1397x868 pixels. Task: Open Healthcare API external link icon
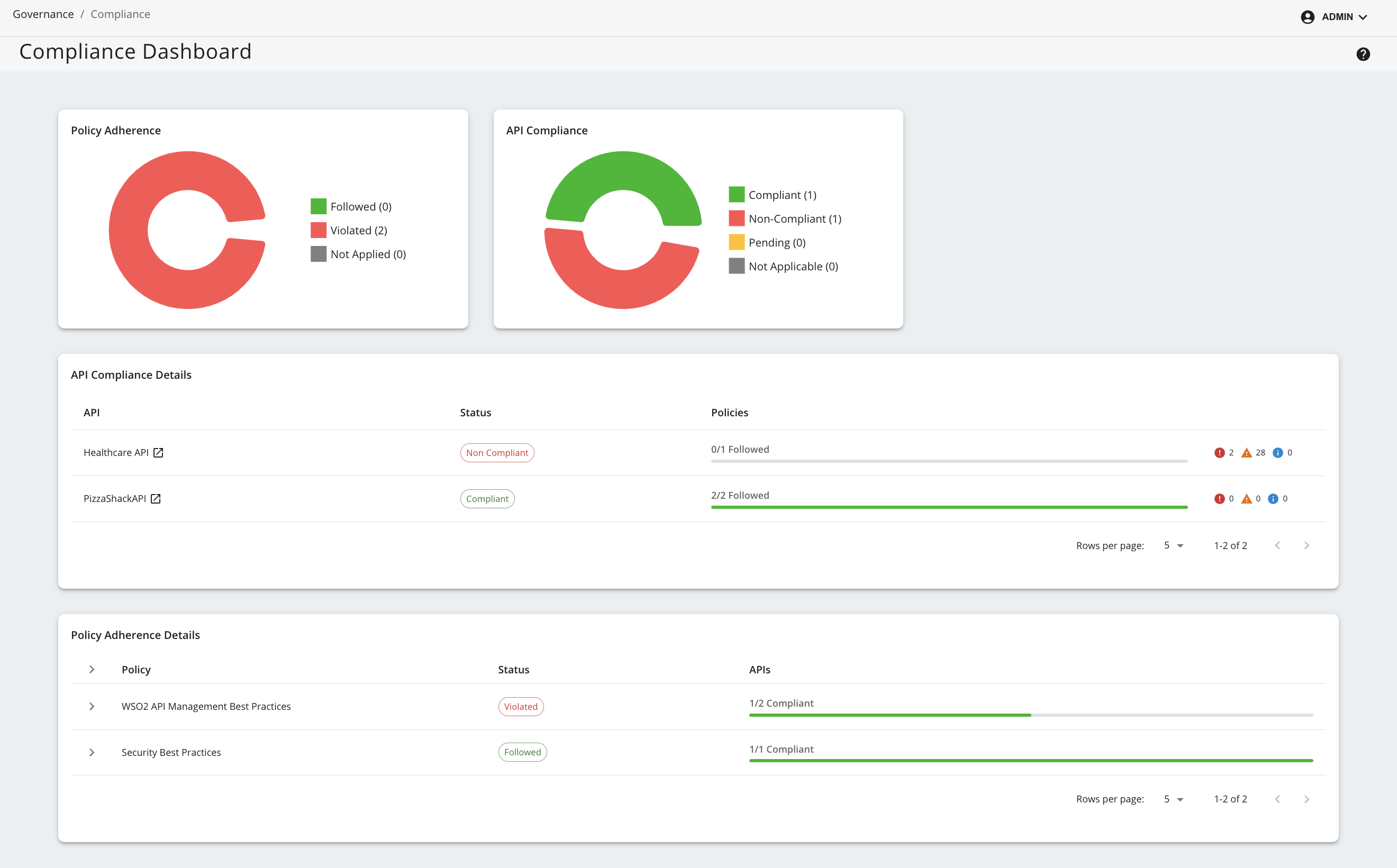coord(158,452)
